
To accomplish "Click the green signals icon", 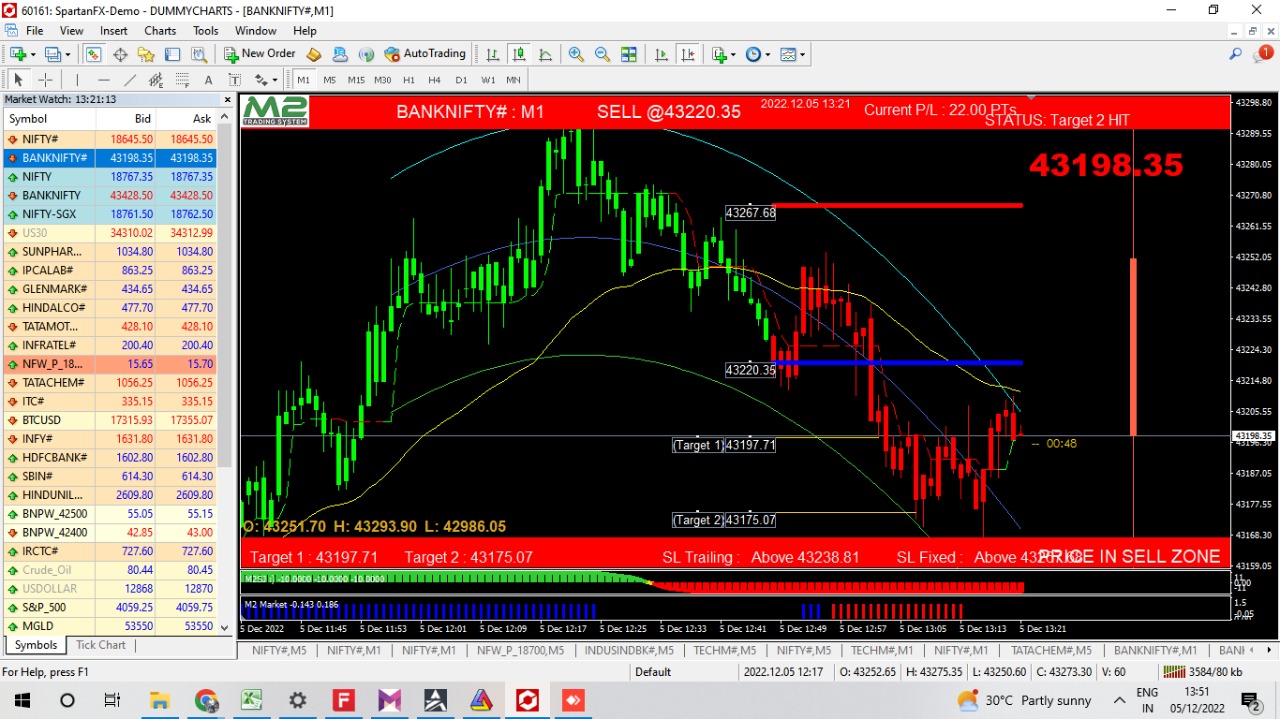I will 366,54.
